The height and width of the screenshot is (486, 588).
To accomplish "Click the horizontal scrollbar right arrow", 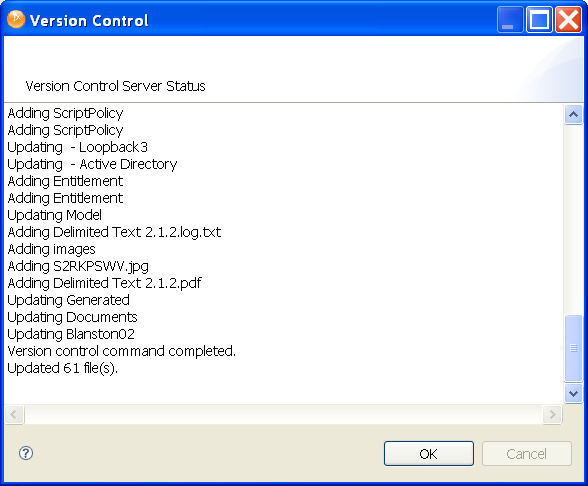I will click(x=552, y=414).
